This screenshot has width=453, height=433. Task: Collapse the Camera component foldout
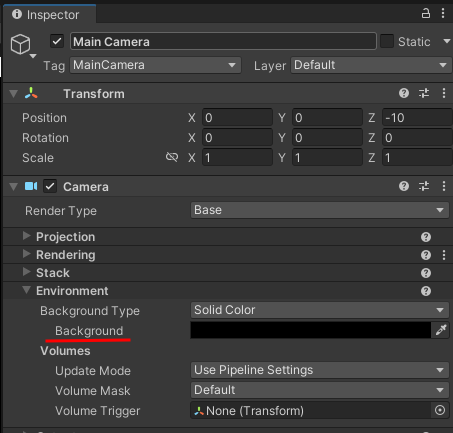tap(14, 187)
